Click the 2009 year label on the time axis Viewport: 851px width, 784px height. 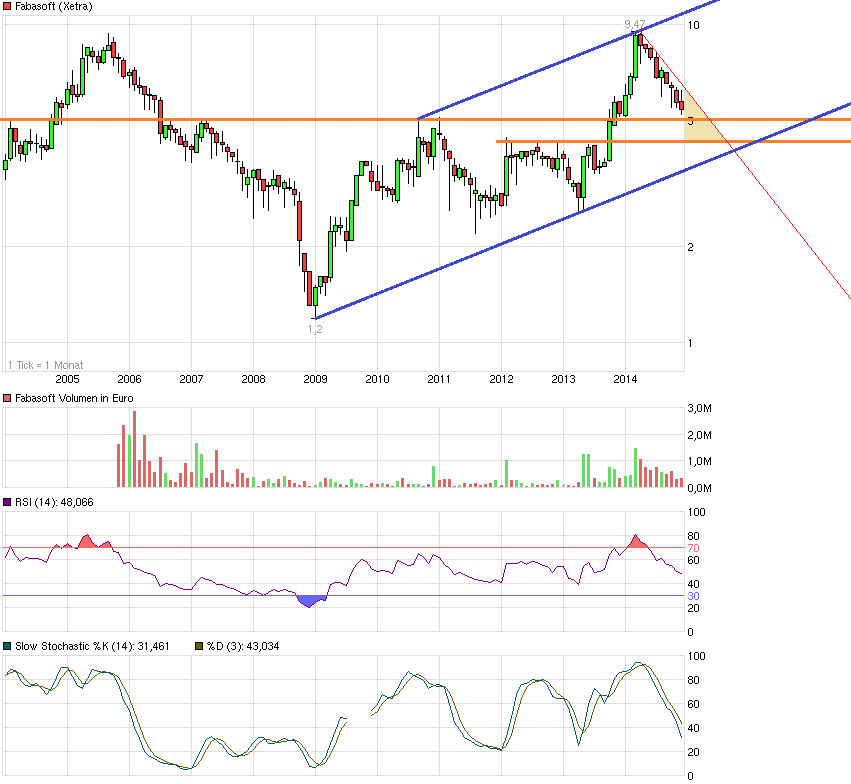click(315, 379)
